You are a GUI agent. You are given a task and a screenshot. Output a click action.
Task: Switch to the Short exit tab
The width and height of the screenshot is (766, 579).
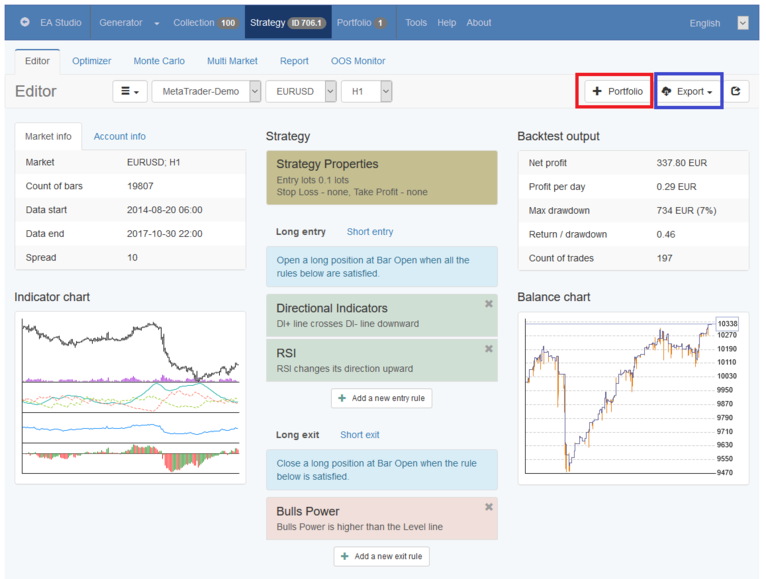pyautogui.click(x=360, y=435)
